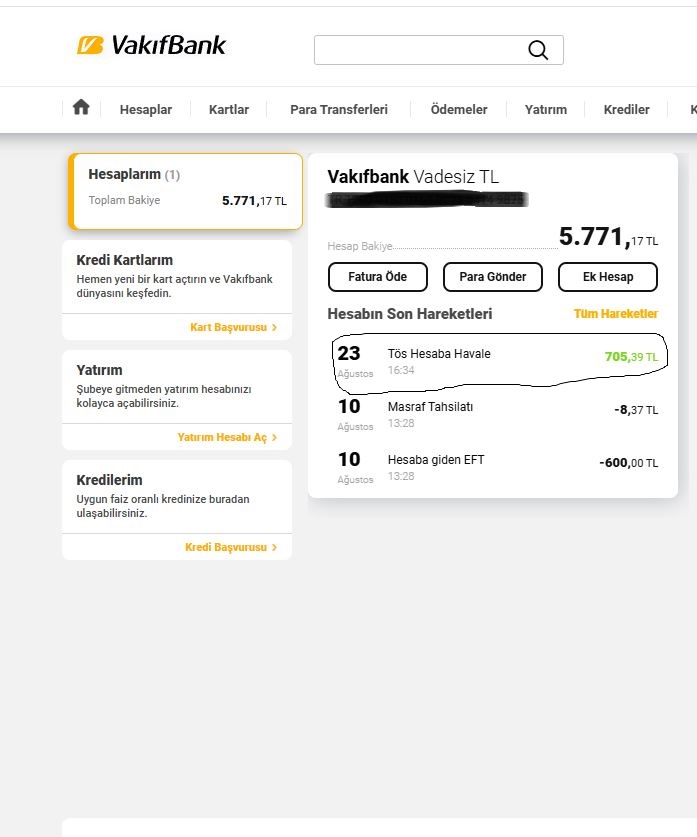Click the 705,39 TL amount
The height and width of the screenshot is (837, 697).
click(631, 357)
